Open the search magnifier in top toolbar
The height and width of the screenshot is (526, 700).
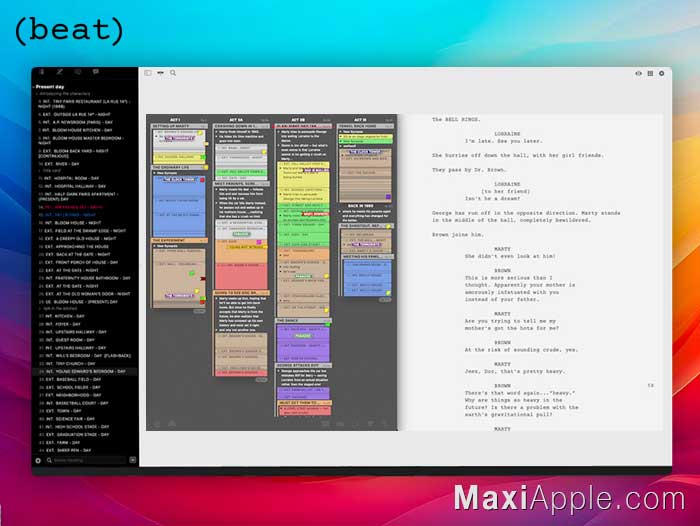point(173,73)
